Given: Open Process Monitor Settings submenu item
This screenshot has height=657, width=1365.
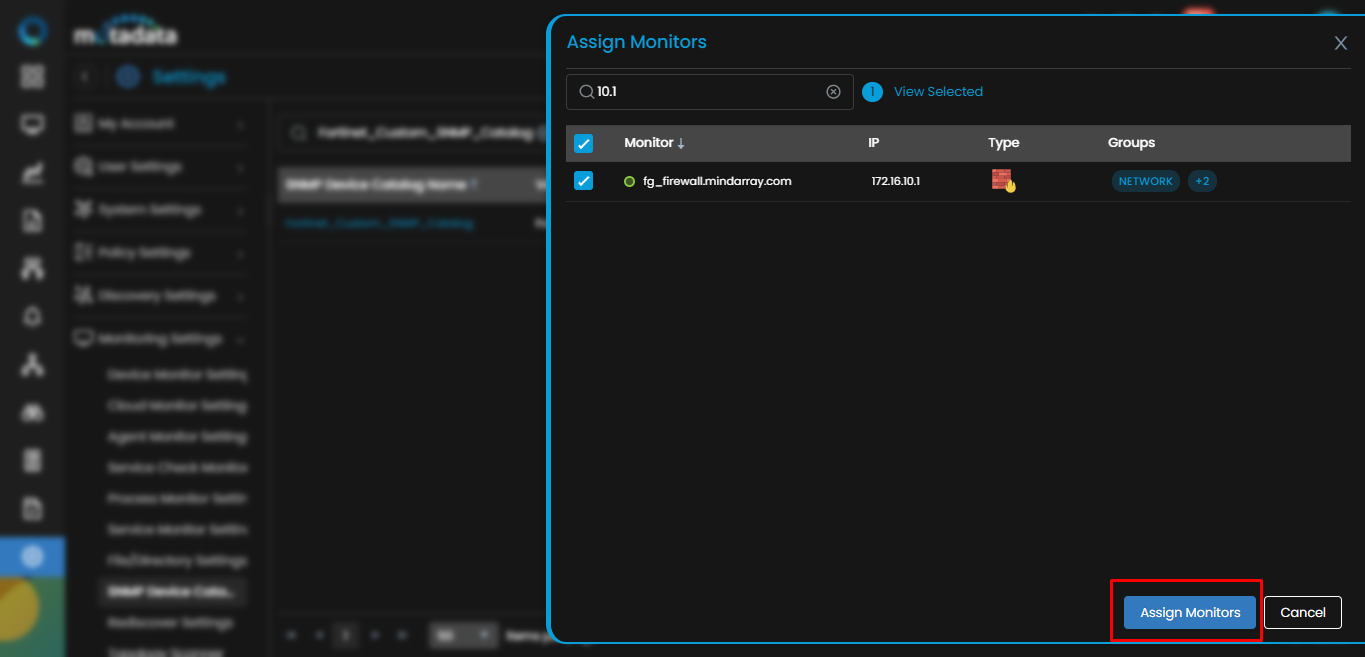Looking at the screenshot, I should click(x=176, y=499).
